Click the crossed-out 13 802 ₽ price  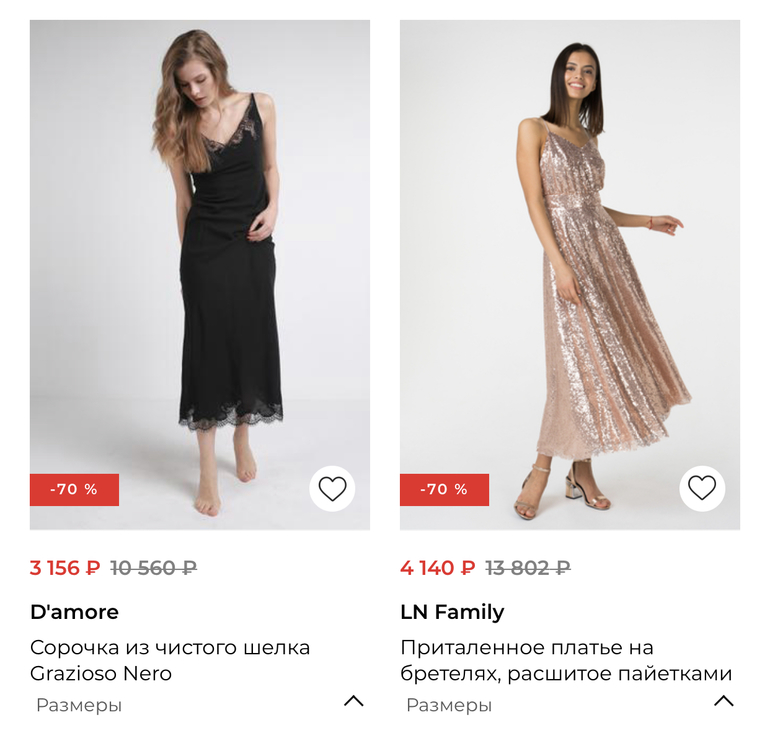527,568
